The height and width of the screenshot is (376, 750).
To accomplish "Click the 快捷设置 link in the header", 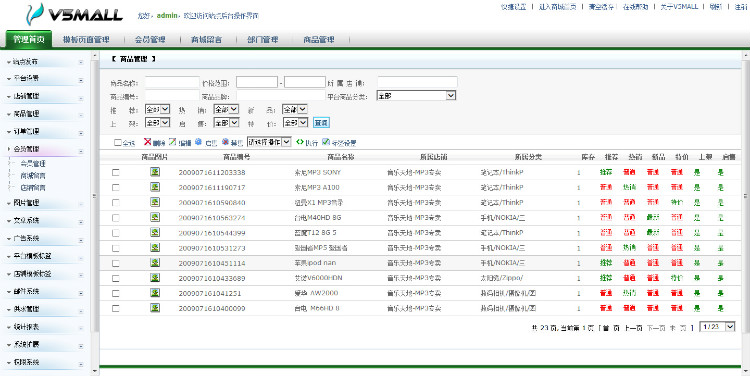I will (514, 7).
